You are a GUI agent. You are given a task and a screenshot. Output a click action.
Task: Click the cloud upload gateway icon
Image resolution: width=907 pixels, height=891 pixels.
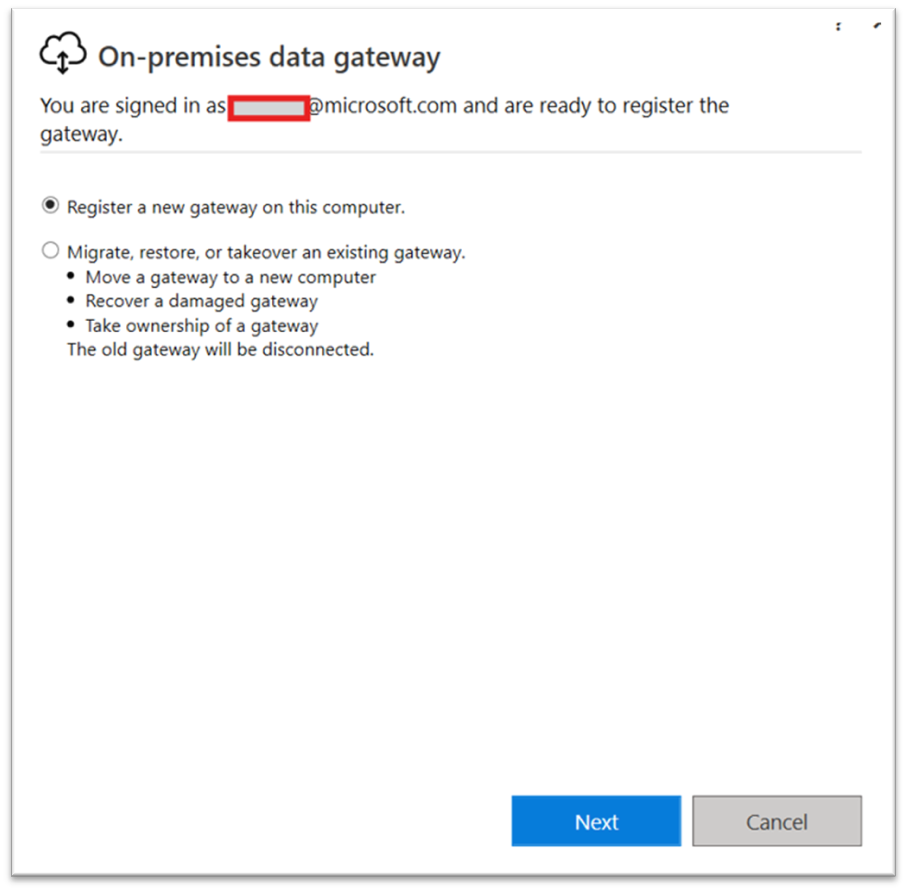point(63,53)
